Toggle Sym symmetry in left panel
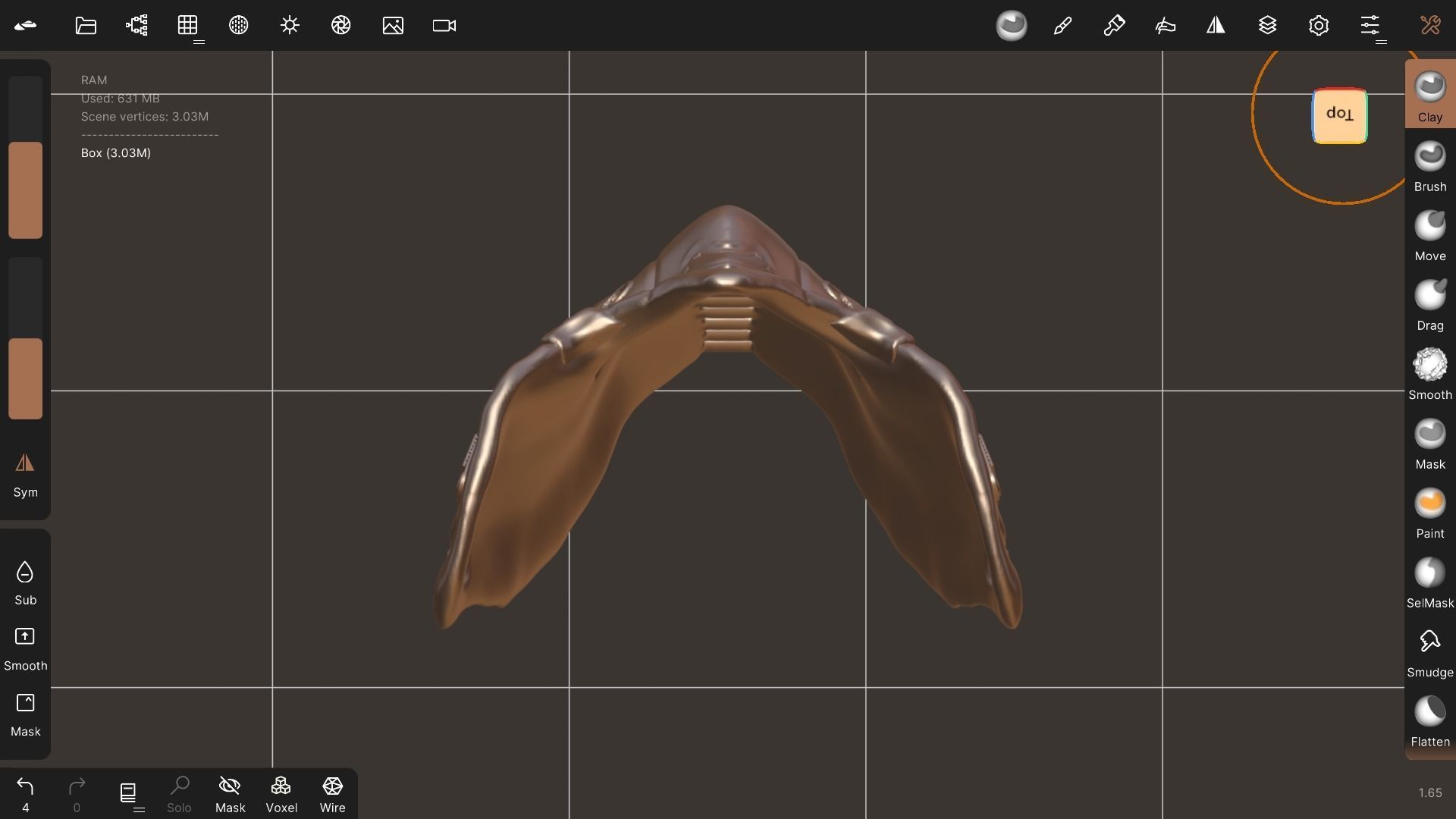Viewport: 1456px width, 819px height. click(x=25, y=475)
